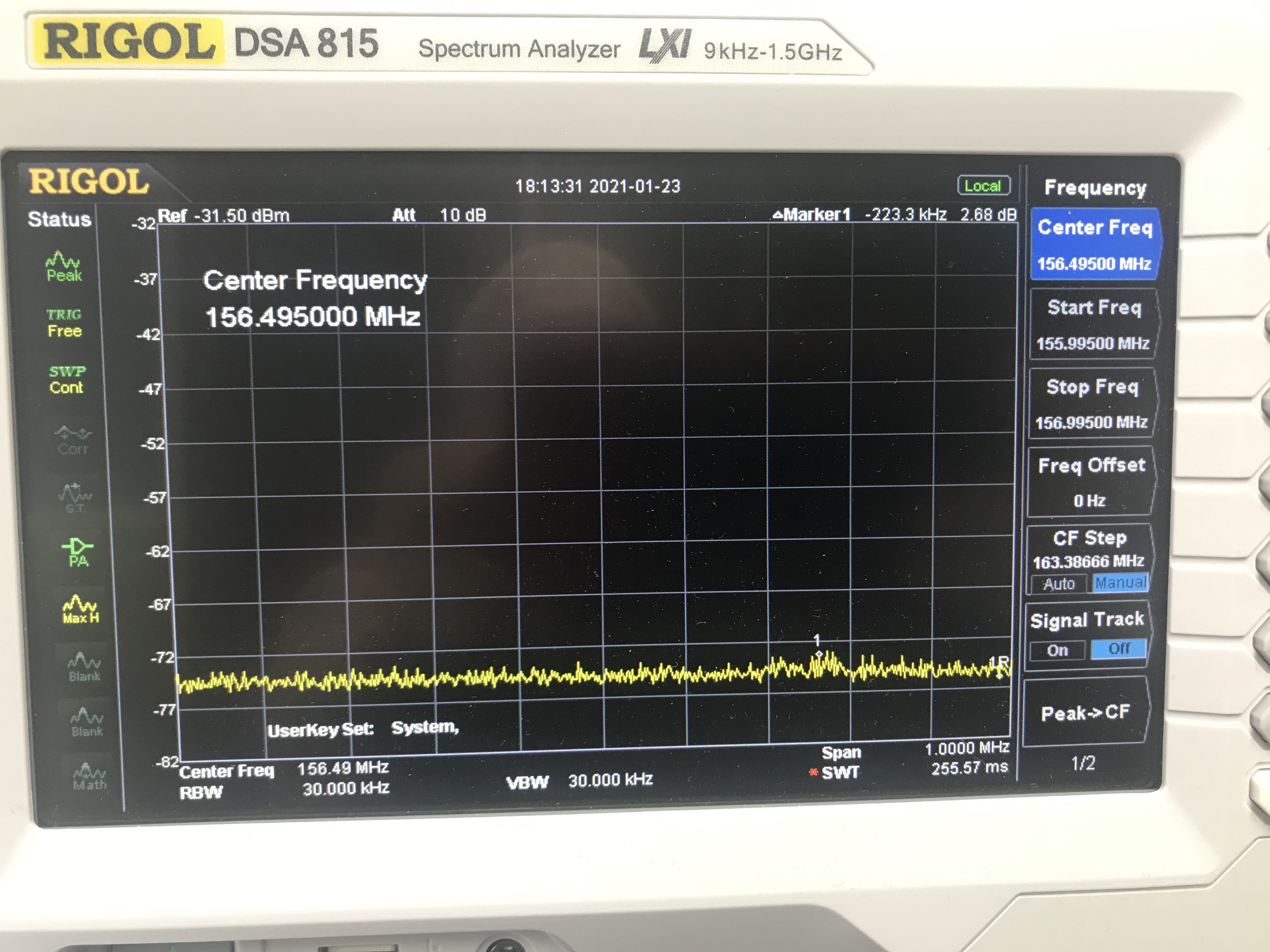Select the TRIG Free status indicator
Viewport: 1270px width, 952px height.
(64, 323)
